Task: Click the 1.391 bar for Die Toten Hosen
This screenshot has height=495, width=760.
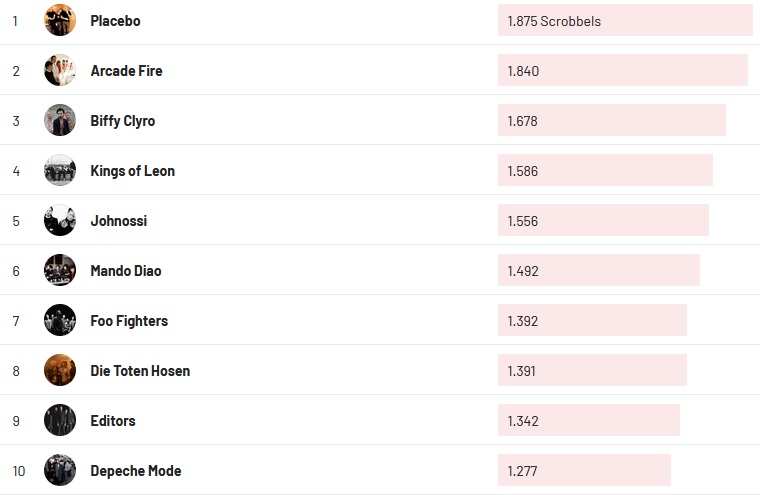Action: coord(592,371)
